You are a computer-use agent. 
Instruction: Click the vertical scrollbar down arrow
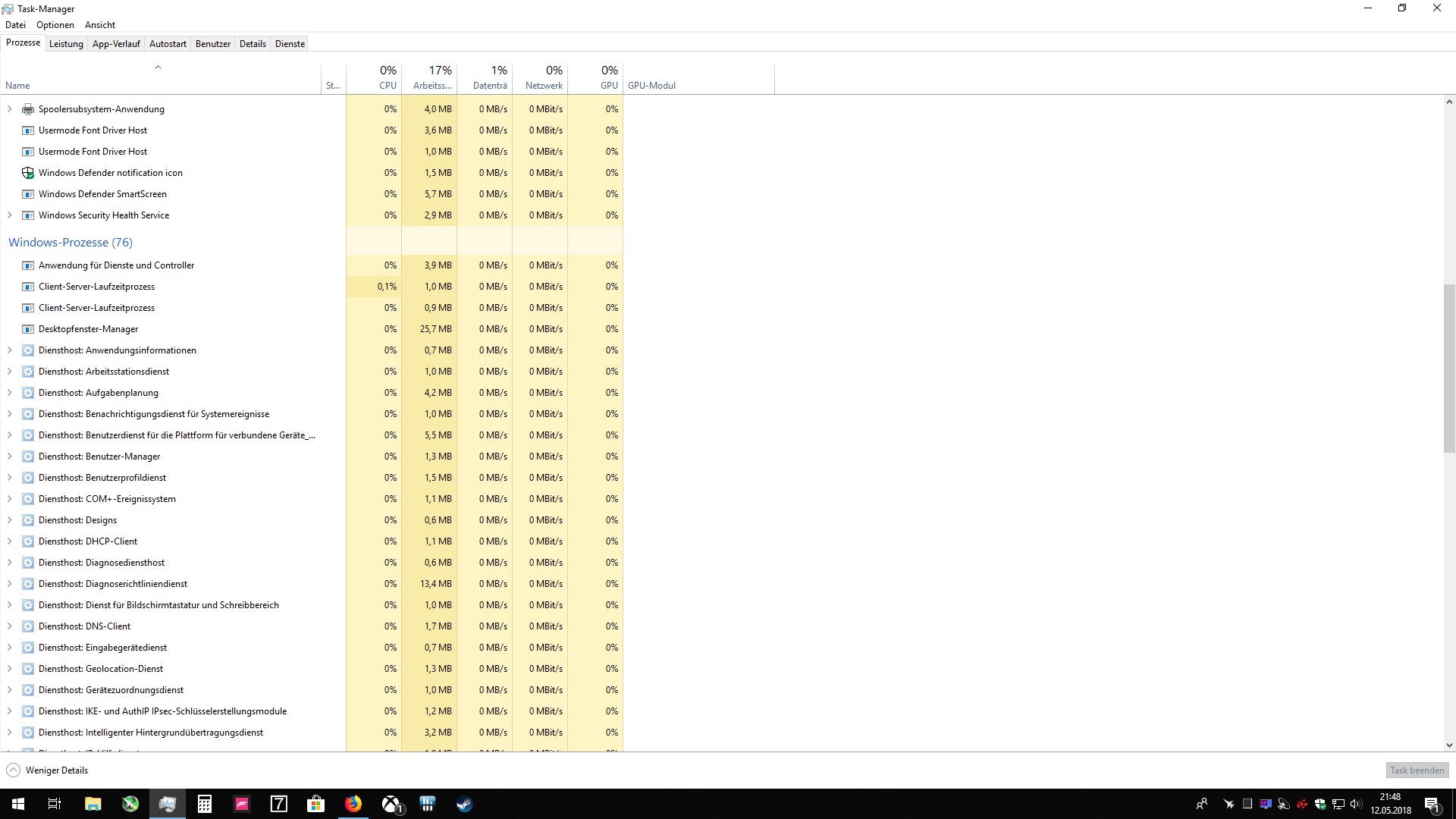point(1449,745)
